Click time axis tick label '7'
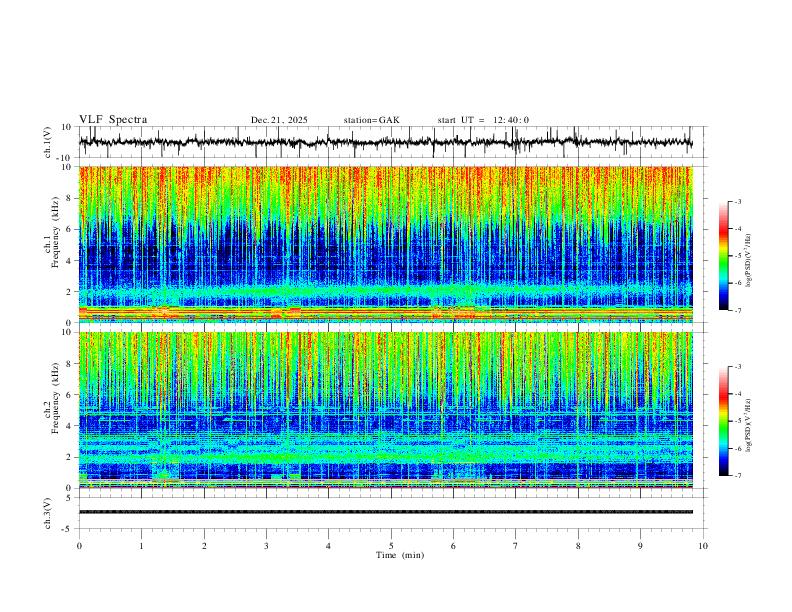Screen dimensions: 792x612 pos(516,546)
